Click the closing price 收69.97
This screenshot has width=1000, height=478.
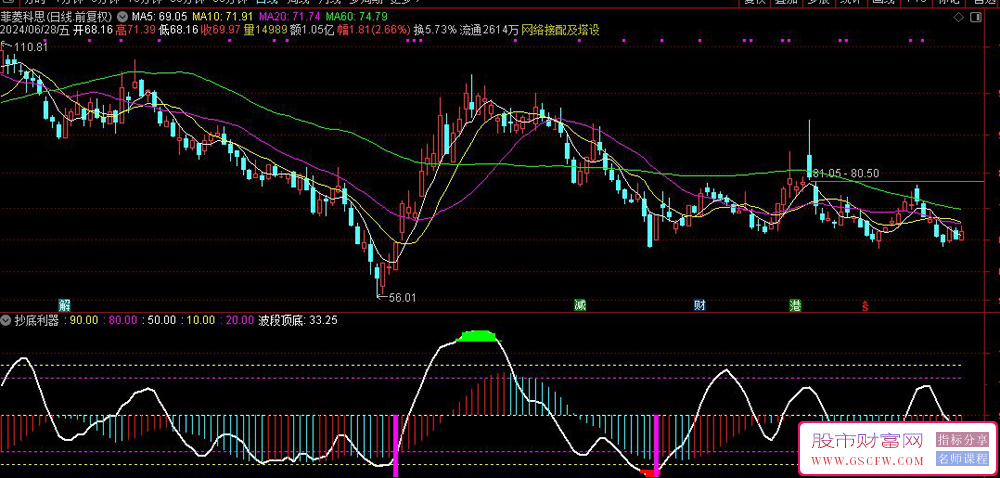[x=221, y=29]
